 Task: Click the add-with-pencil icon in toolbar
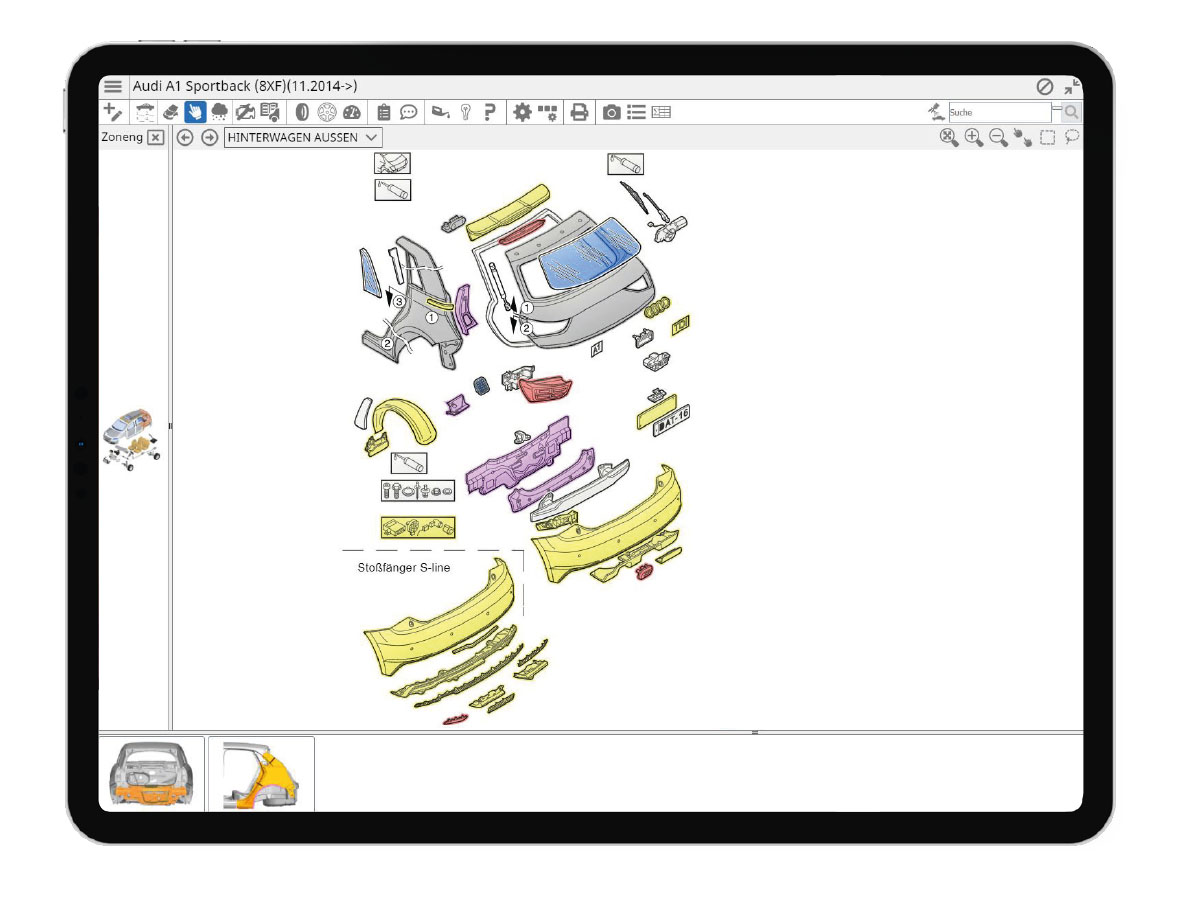click(x=113, y=112)
